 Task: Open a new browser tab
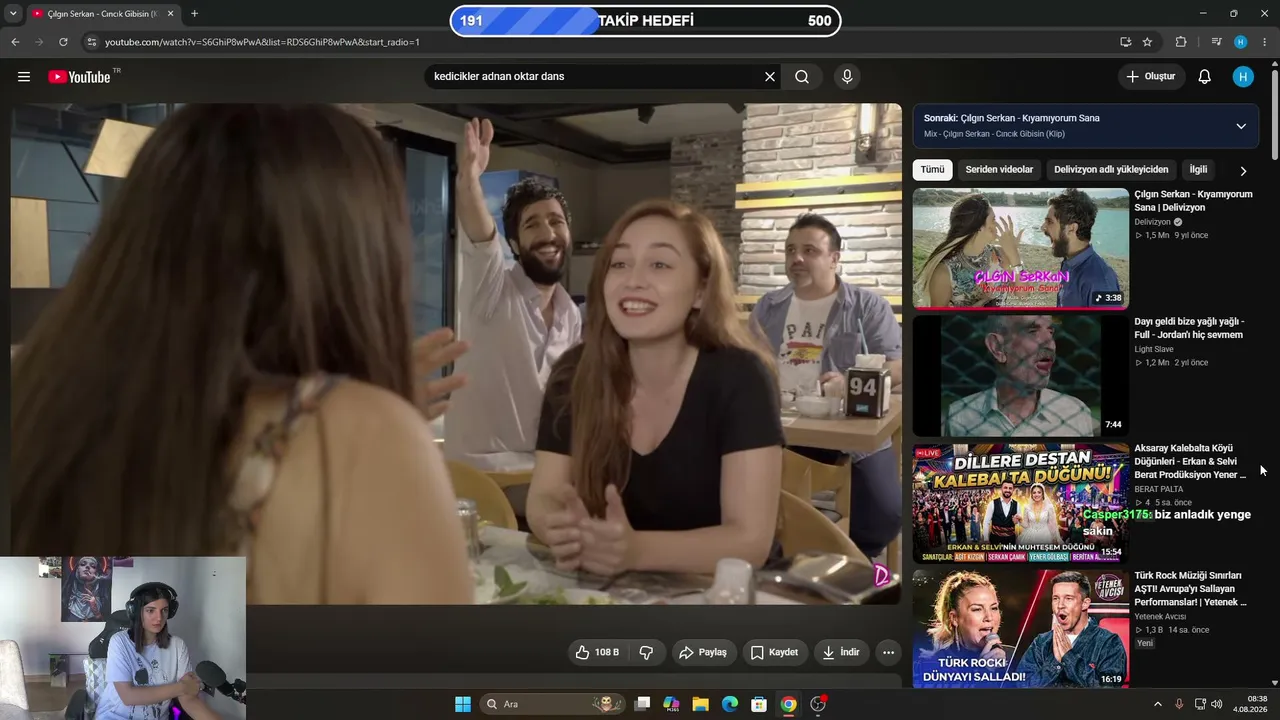194,14
